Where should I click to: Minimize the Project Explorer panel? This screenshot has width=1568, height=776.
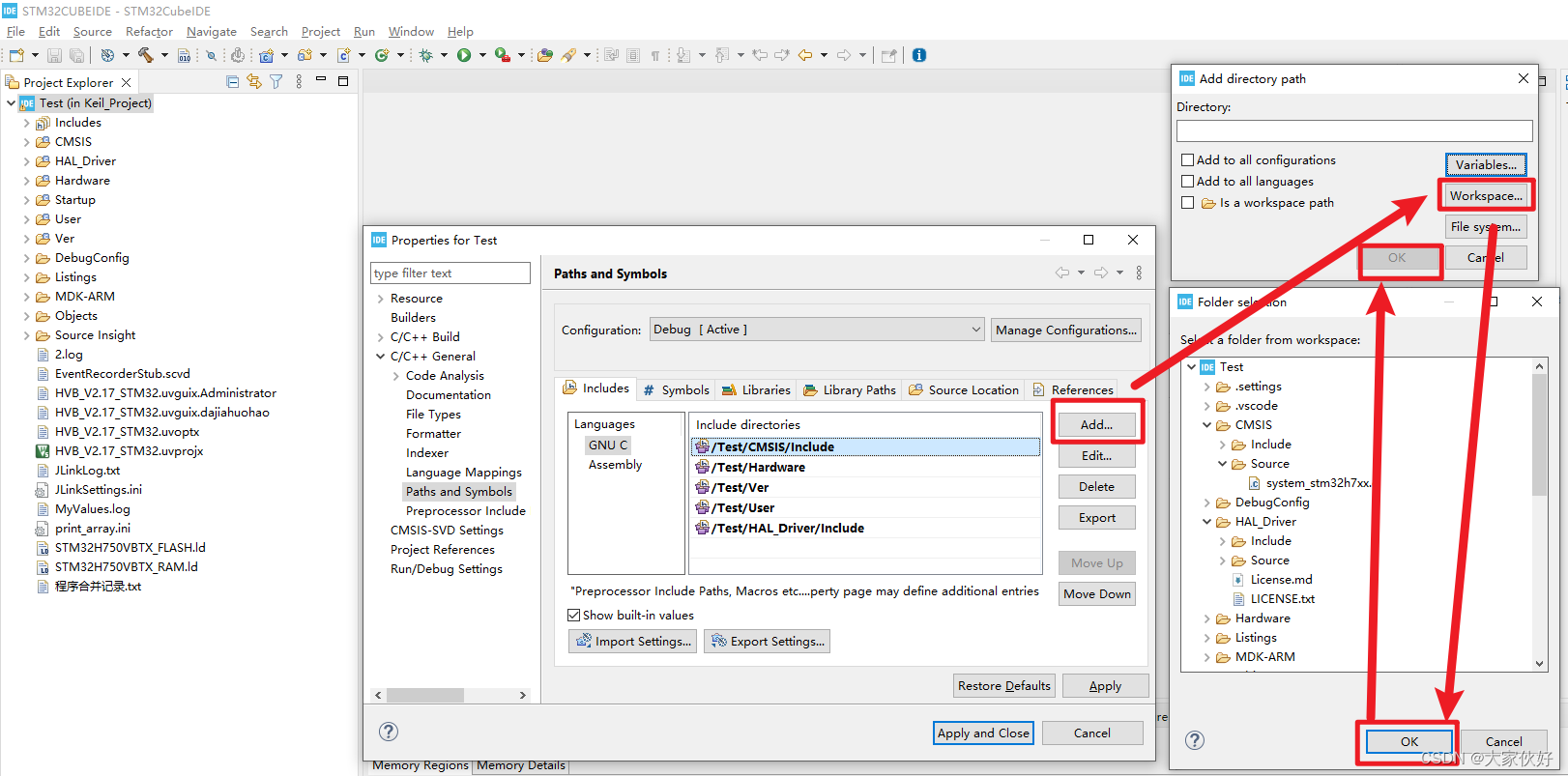click(x=321, y=79)
